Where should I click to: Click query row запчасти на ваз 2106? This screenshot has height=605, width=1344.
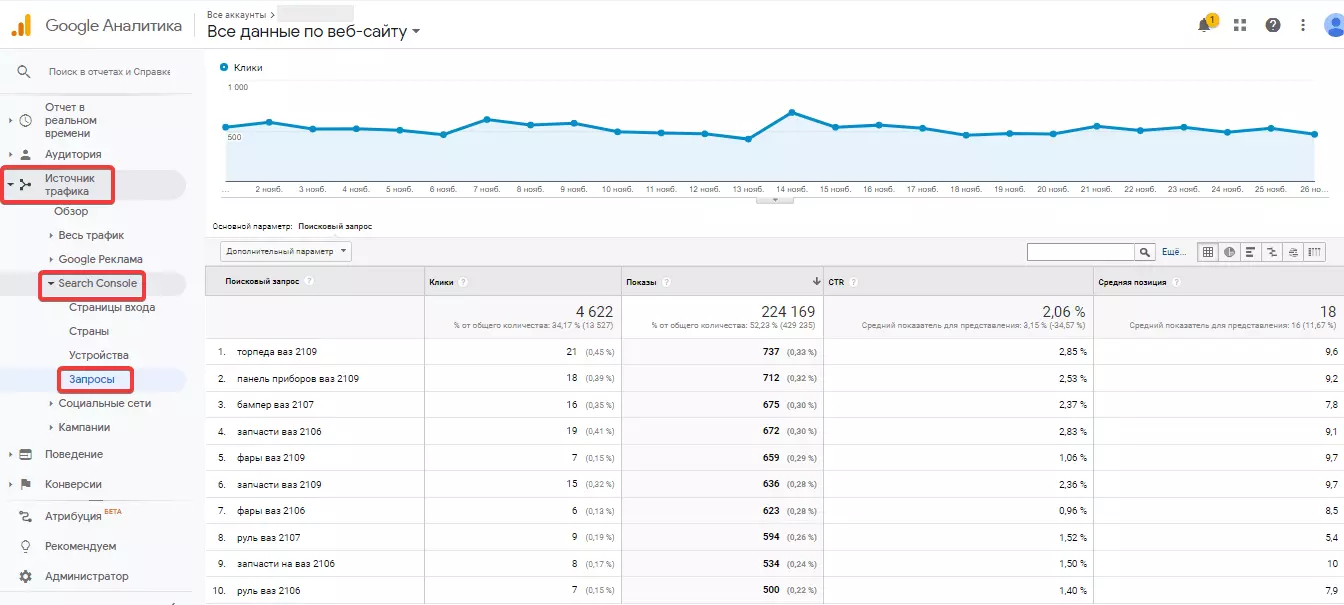click(x=286, y=563)
